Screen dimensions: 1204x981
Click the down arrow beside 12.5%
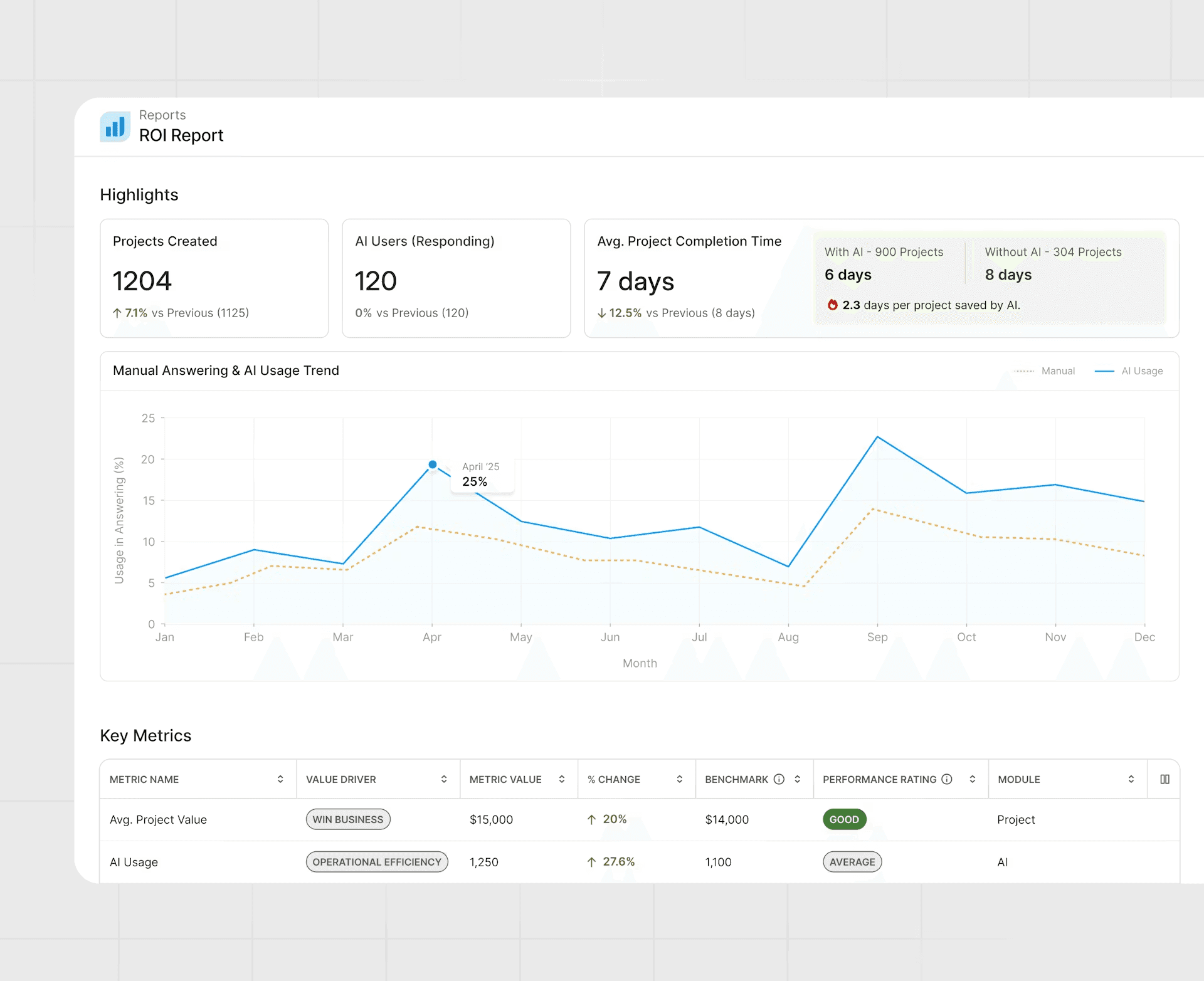(x=602, y=313)
